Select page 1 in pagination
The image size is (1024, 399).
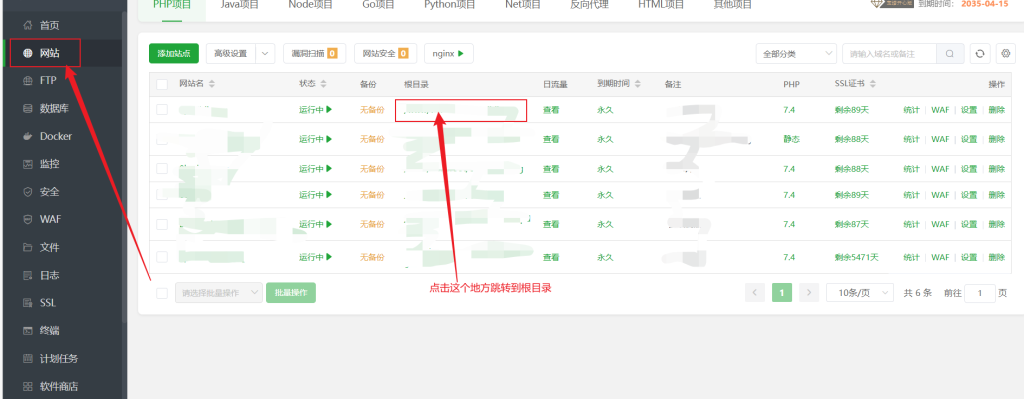(782, 293)
